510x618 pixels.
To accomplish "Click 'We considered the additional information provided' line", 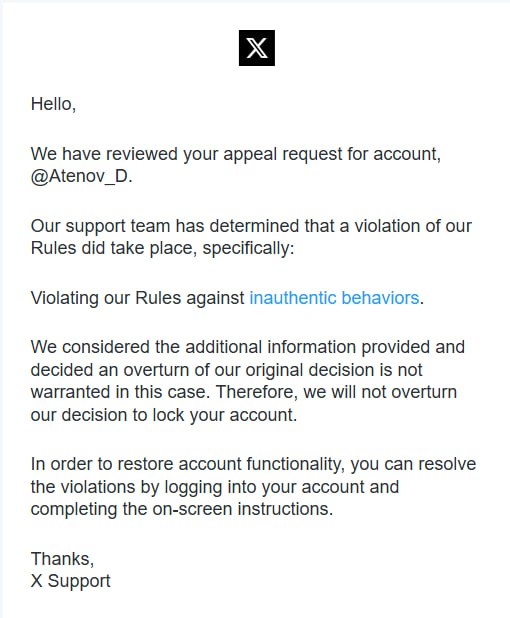I will [x=248, y=347].
